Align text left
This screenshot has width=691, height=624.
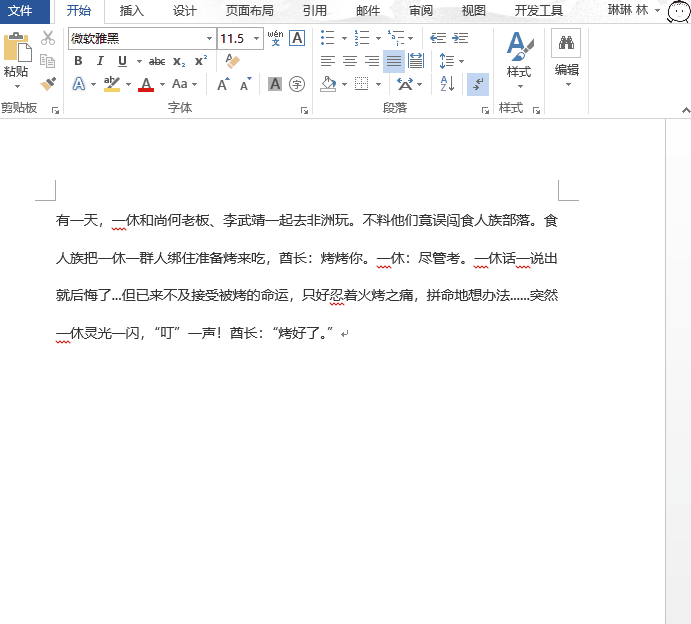coord(327,61)
